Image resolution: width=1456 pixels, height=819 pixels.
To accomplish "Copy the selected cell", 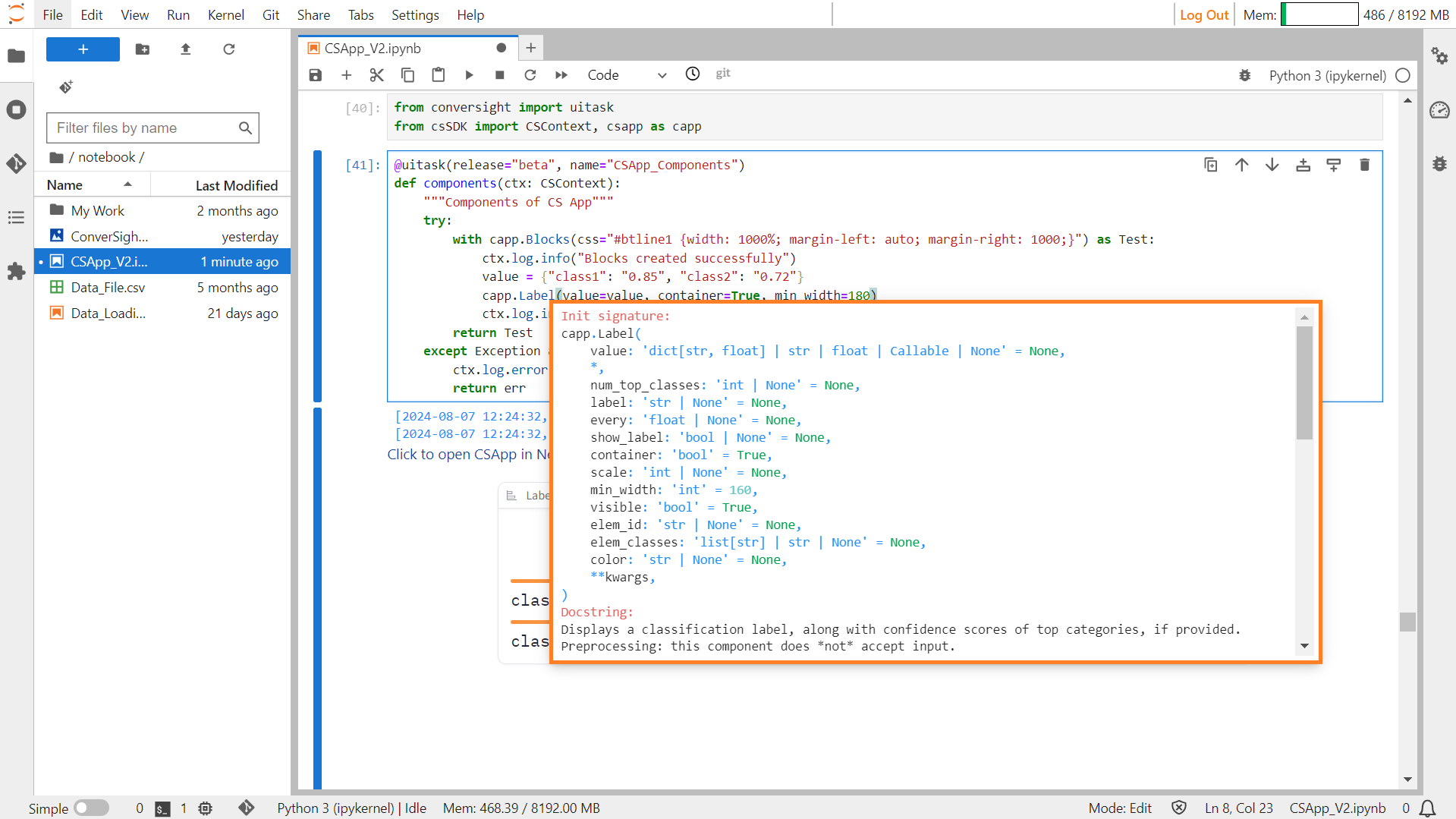I will click(x=407, y=74).
